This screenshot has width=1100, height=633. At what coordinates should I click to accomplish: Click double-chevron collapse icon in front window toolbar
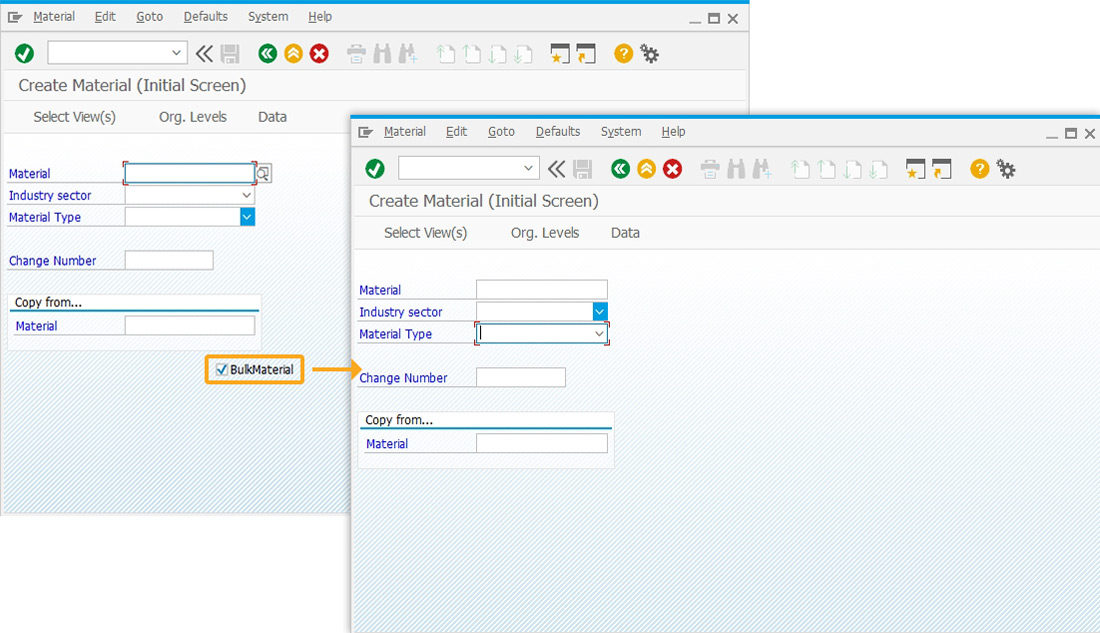[556, 168]
